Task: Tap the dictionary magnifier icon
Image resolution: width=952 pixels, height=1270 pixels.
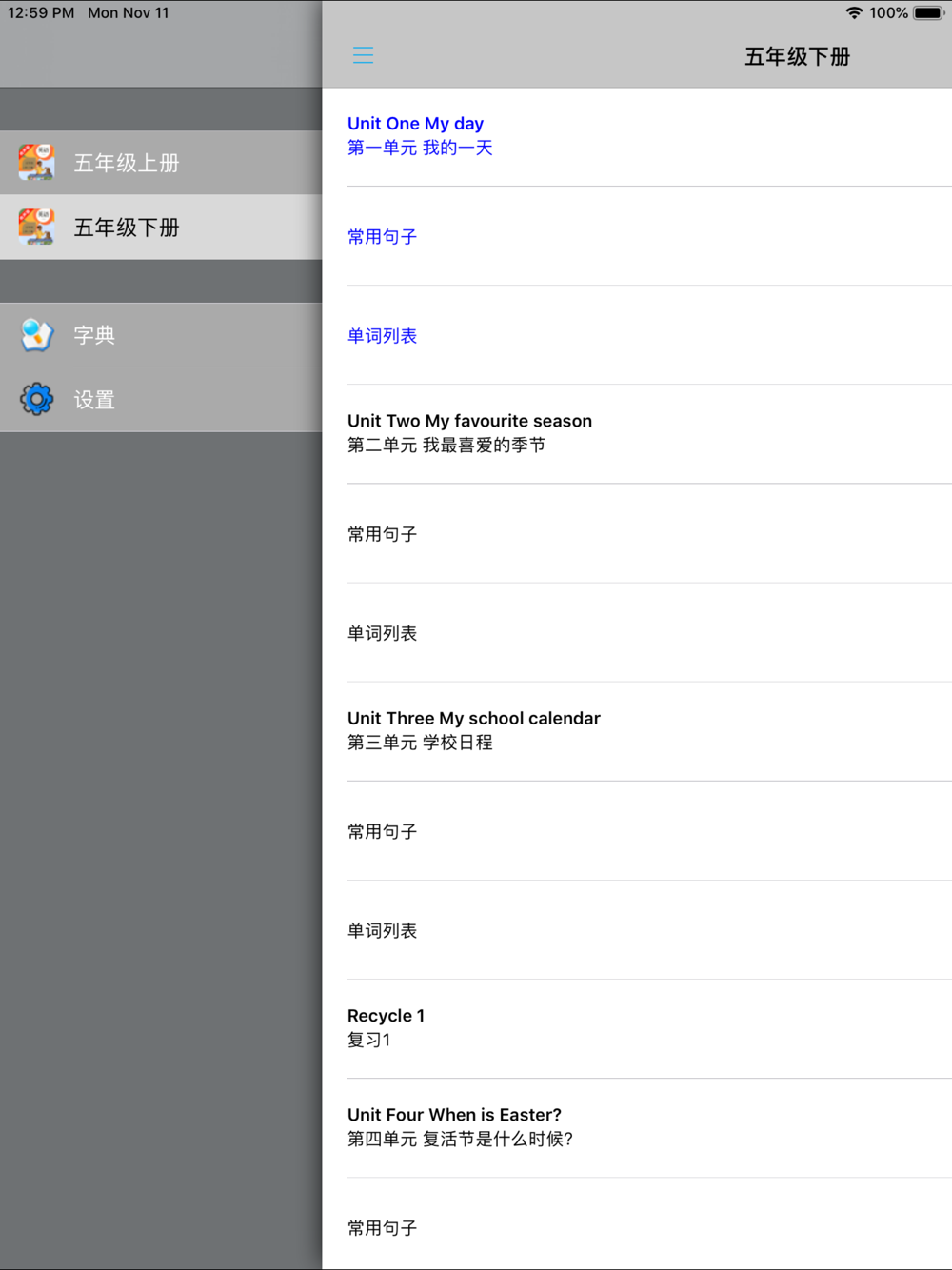Action: coord(37,335)
